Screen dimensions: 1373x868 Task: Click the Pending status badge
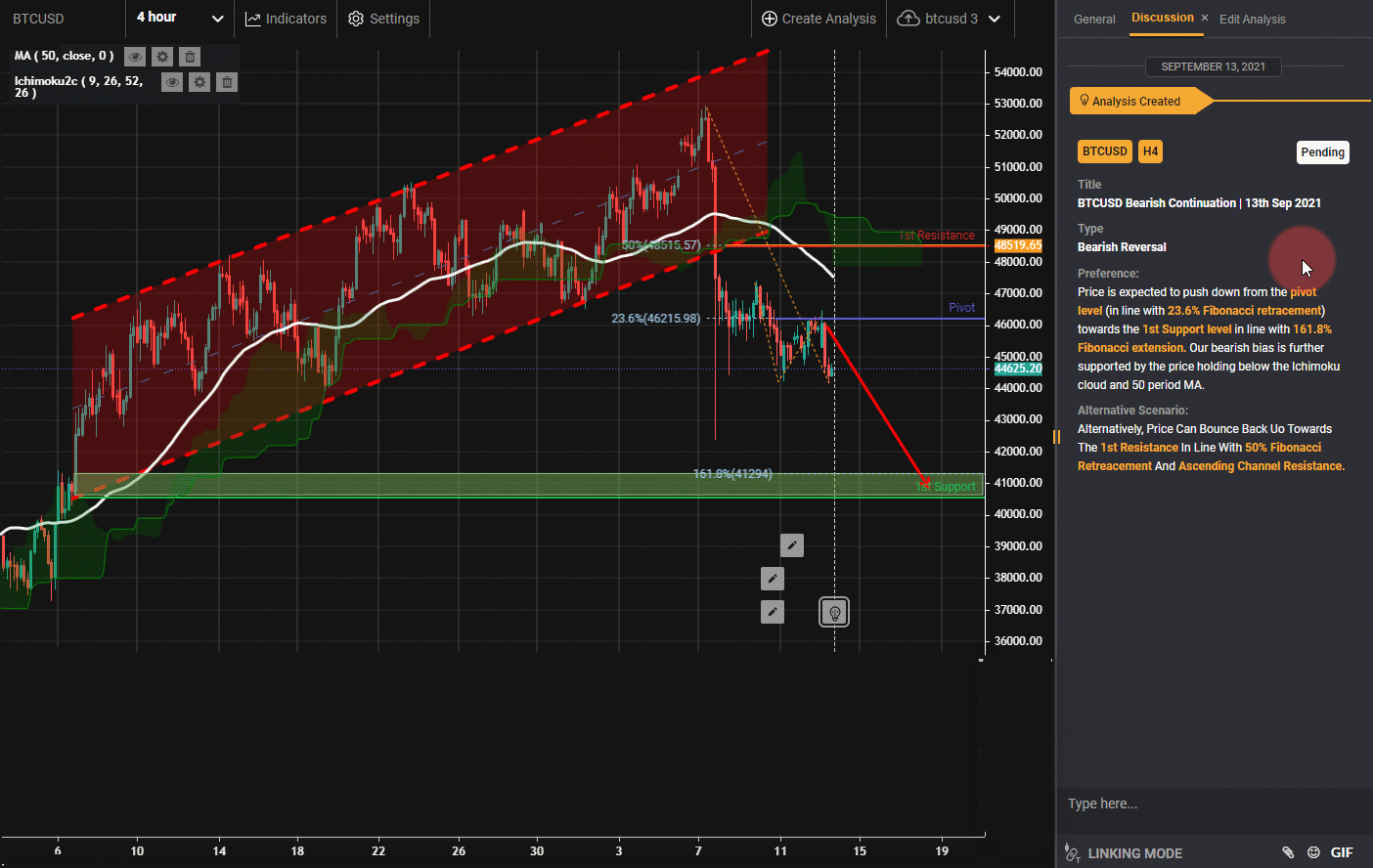[1322, 152]
